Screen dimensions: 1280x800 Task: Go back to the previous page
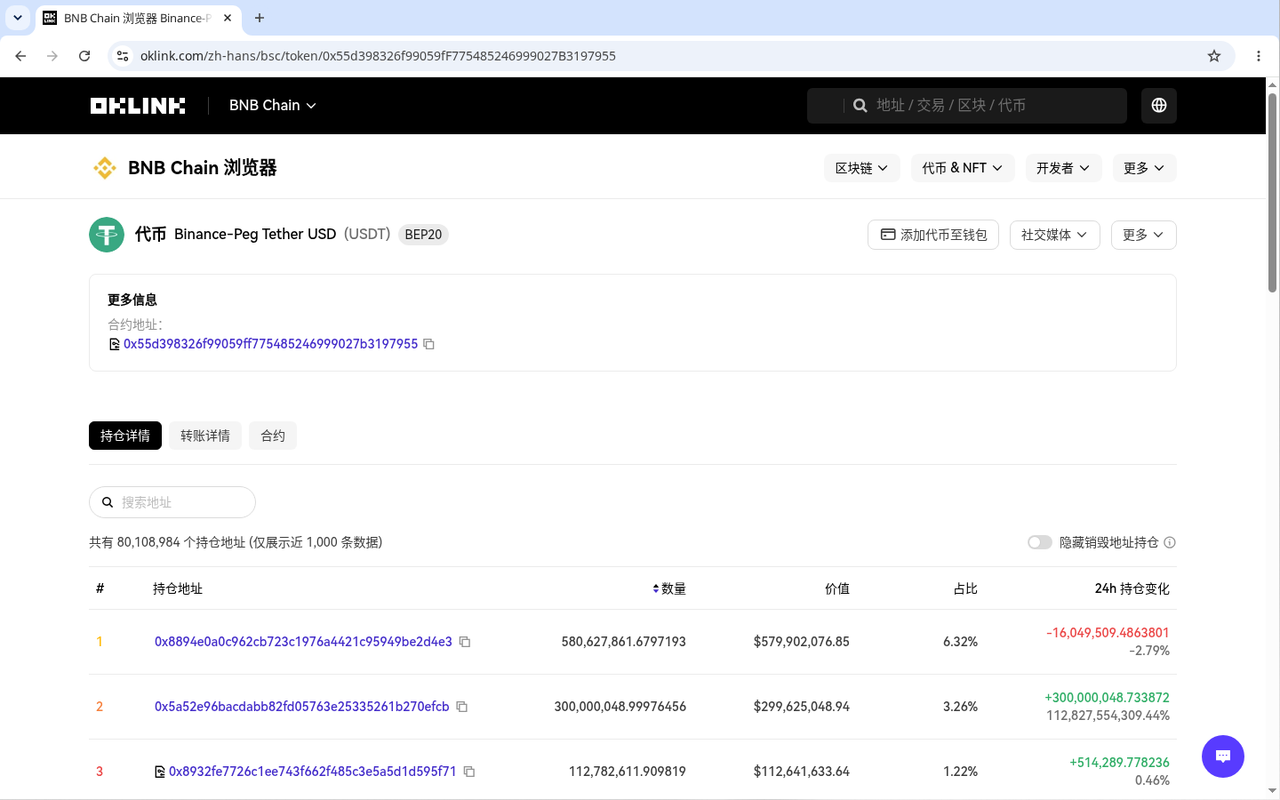click(21, 56)
